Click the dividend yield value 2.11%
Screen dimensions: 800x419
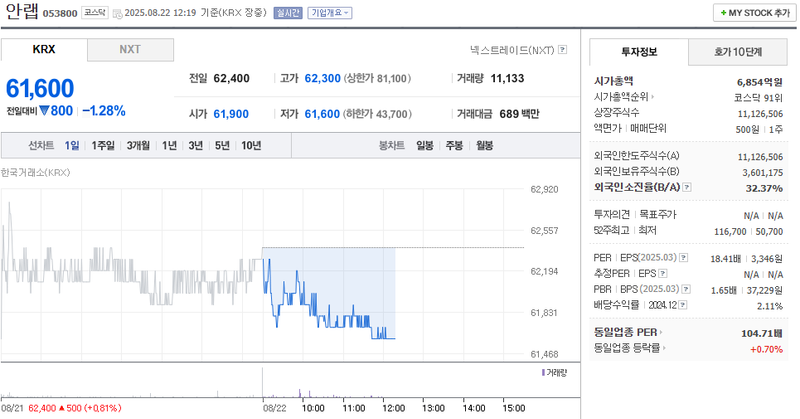pos(770,306)
